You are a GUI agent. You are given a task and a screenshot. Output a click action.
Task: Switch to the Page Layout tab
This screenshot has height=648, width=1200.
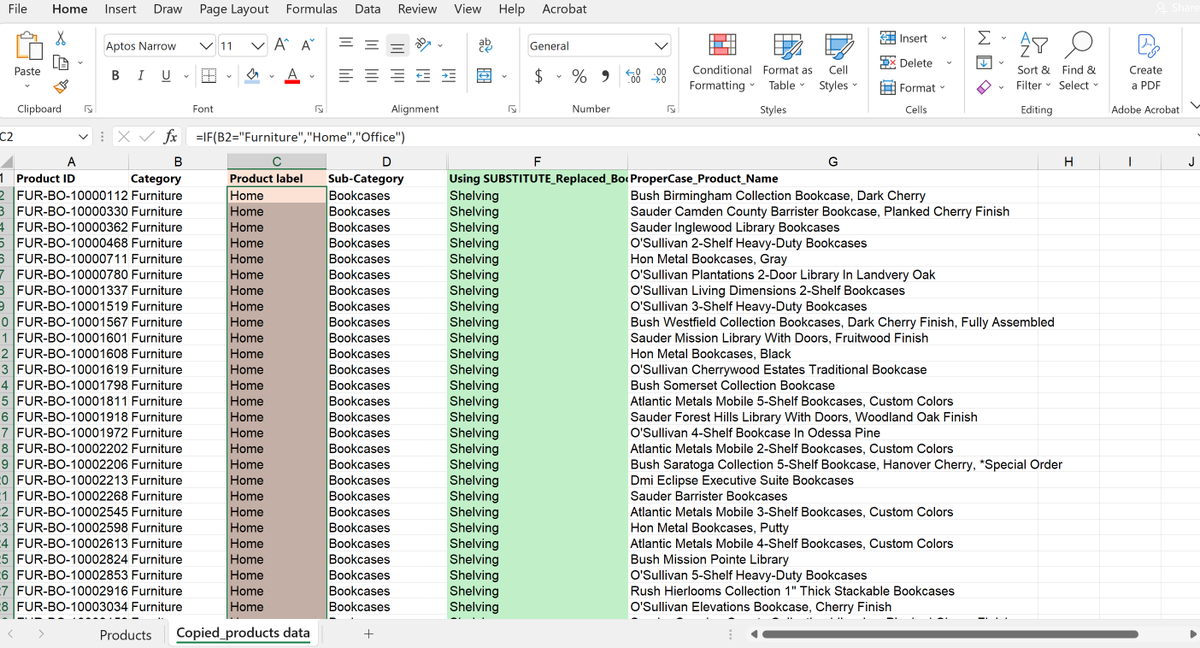234,9
